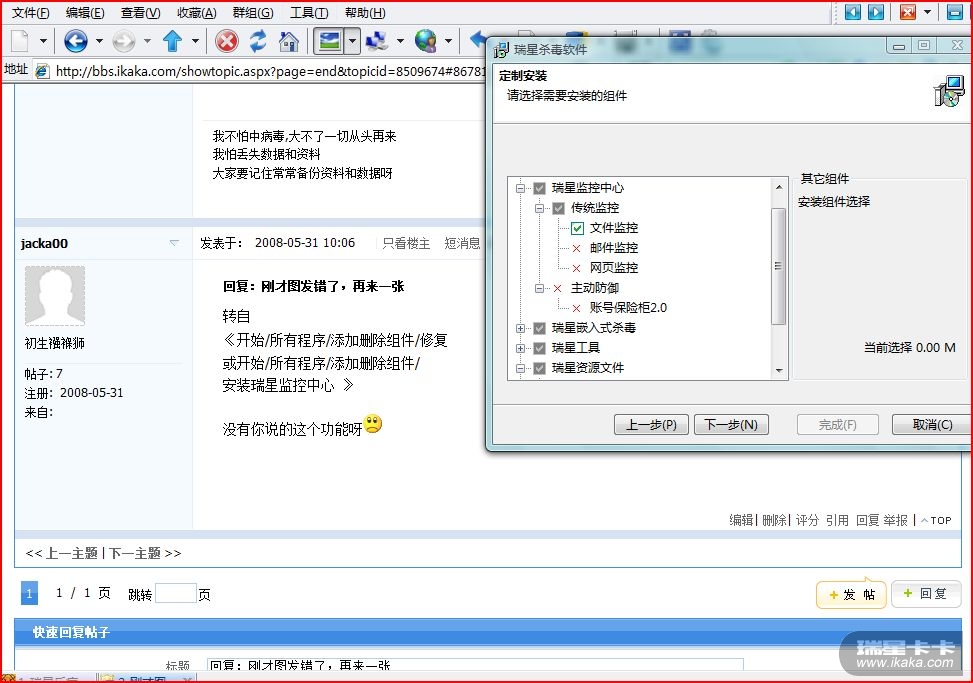973x683 pixels.
Task: Click the 回复 reply button near pagination
Action: 926,594
